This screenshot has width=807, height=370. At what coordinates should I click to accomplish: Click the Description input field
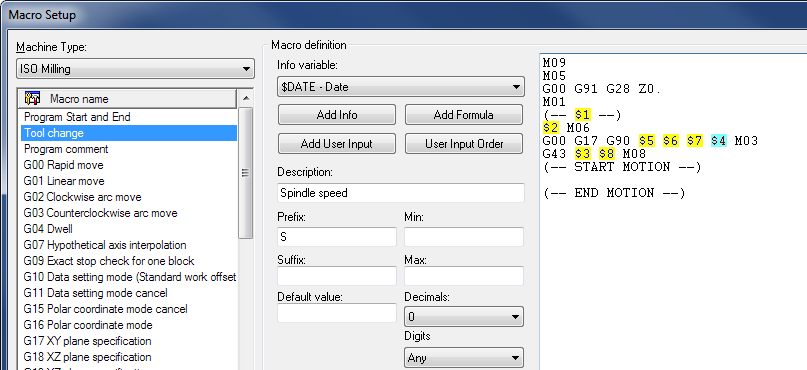tap(400, 193)
